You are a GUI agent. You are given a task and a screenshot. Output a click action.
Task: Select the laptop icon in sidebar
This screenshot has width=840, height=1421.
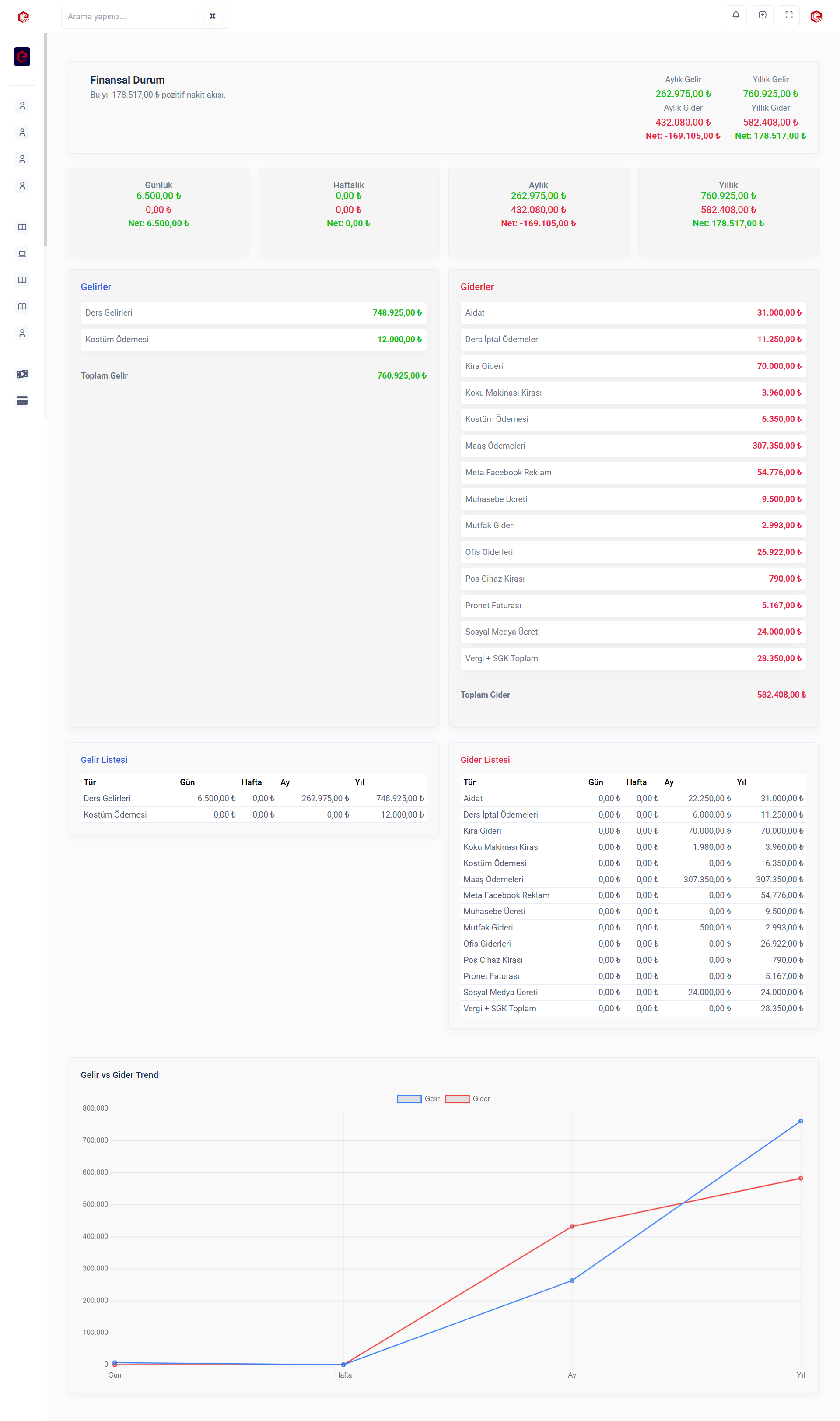[x=22, y=254]
